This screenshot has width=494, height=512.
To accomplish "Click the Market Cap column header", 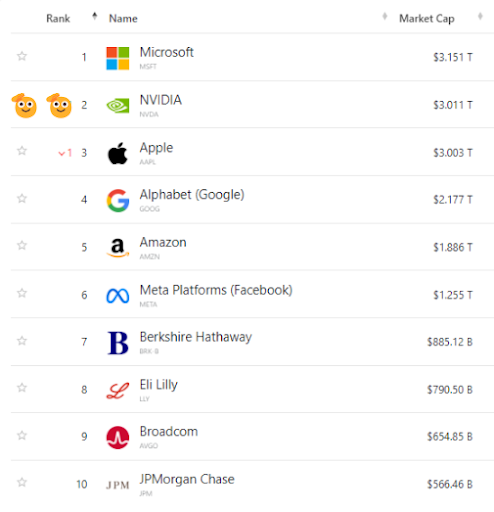I will tap(427, 19).
